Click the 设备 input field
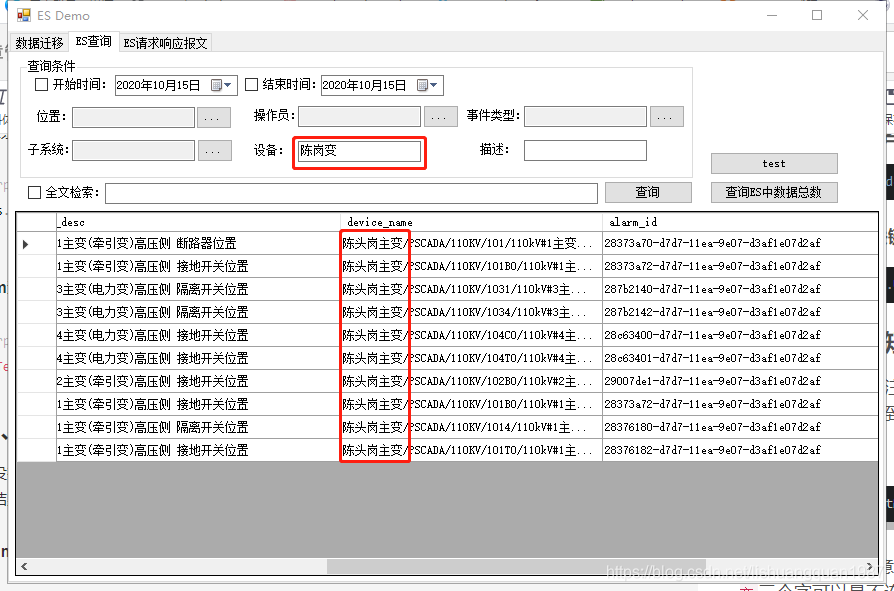The height and width of the screenshot is (591, 894). [359, 151]
